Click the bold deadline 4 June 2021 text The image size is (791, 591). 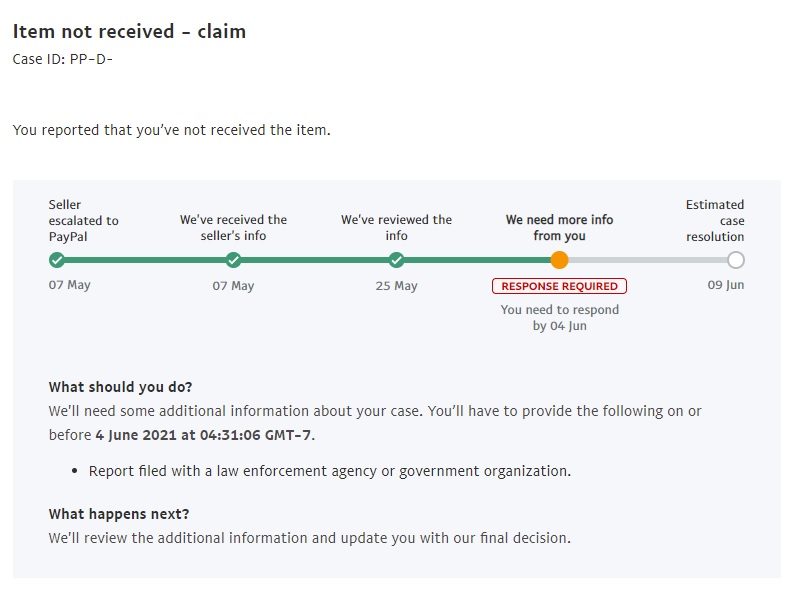pyautogui.click(x=203, y=435)
